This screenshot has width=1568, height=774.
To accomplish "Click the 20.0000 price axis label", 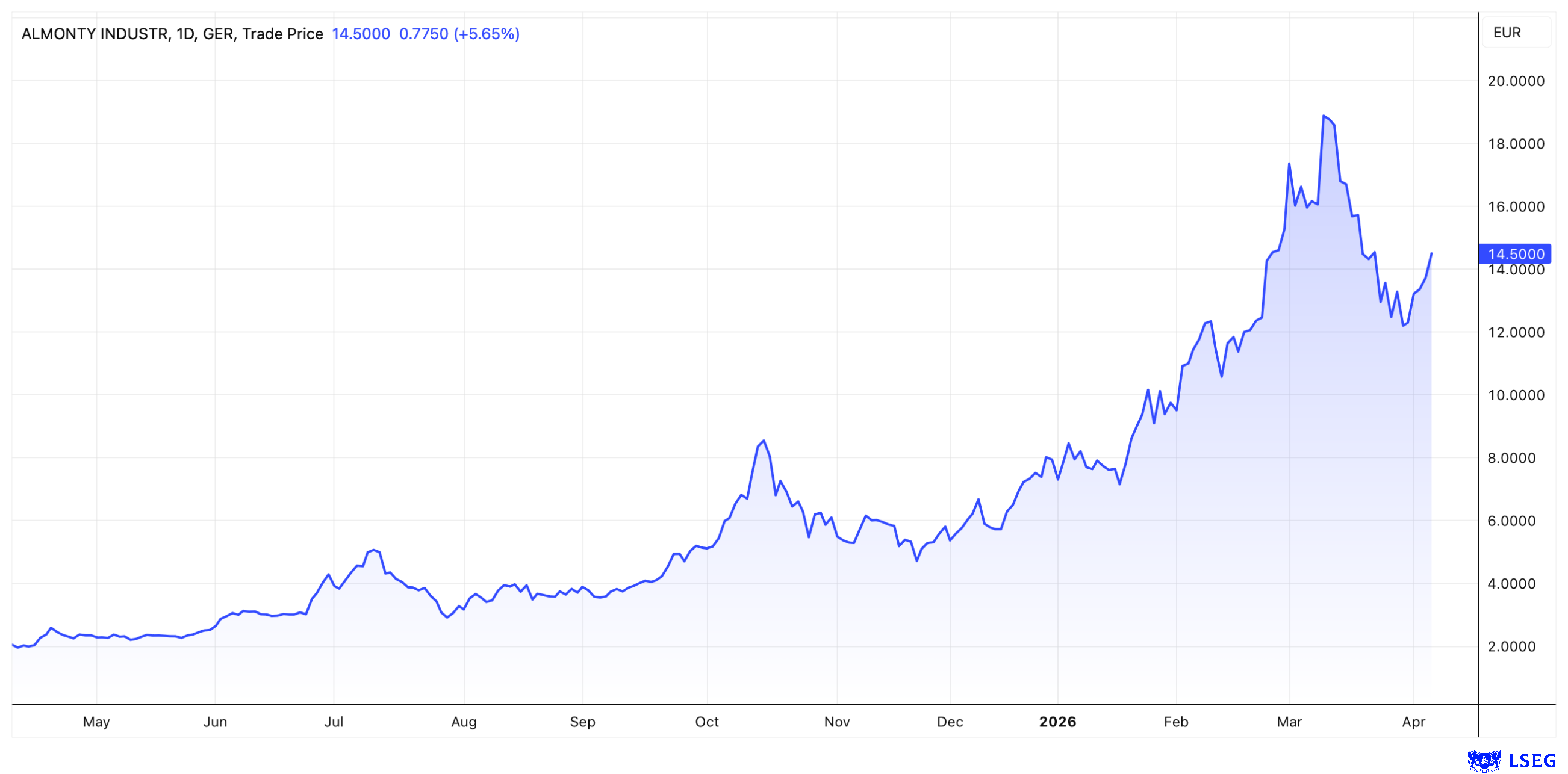I will pyautogui.click(x=1516, y=81).
